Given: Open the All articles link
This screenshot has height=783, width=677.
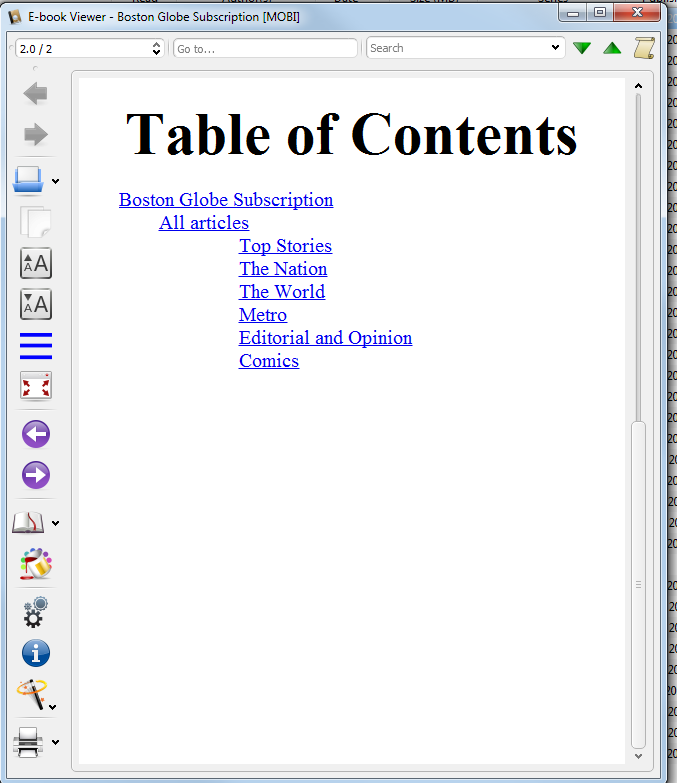Looking at the screenshot, I should click(x=204, y=223).
